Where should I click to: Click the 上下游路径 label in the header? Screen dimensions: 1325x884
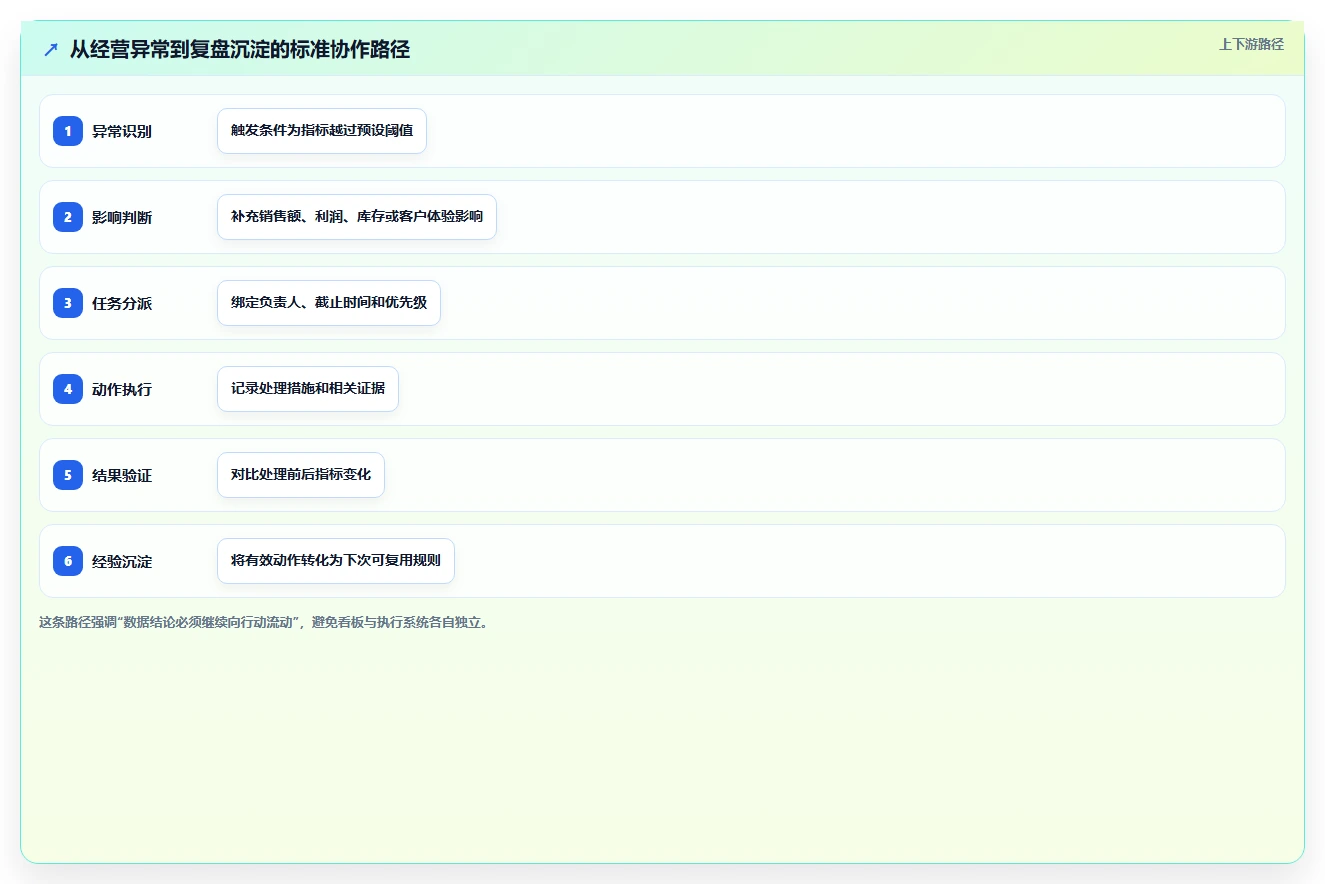click(1251, 44)
